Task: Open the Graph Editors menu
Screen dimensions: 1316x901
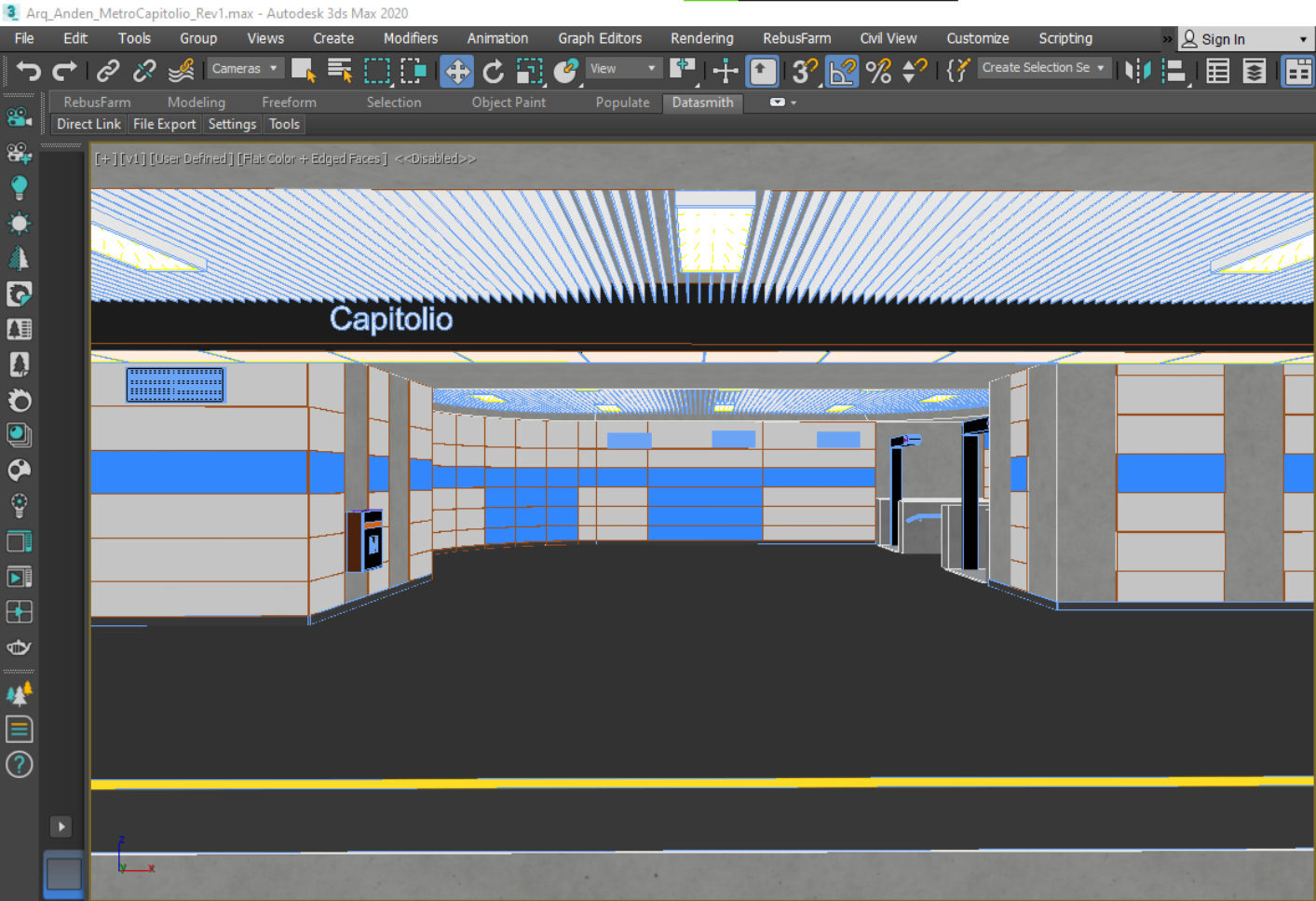Action: point(600,38)
